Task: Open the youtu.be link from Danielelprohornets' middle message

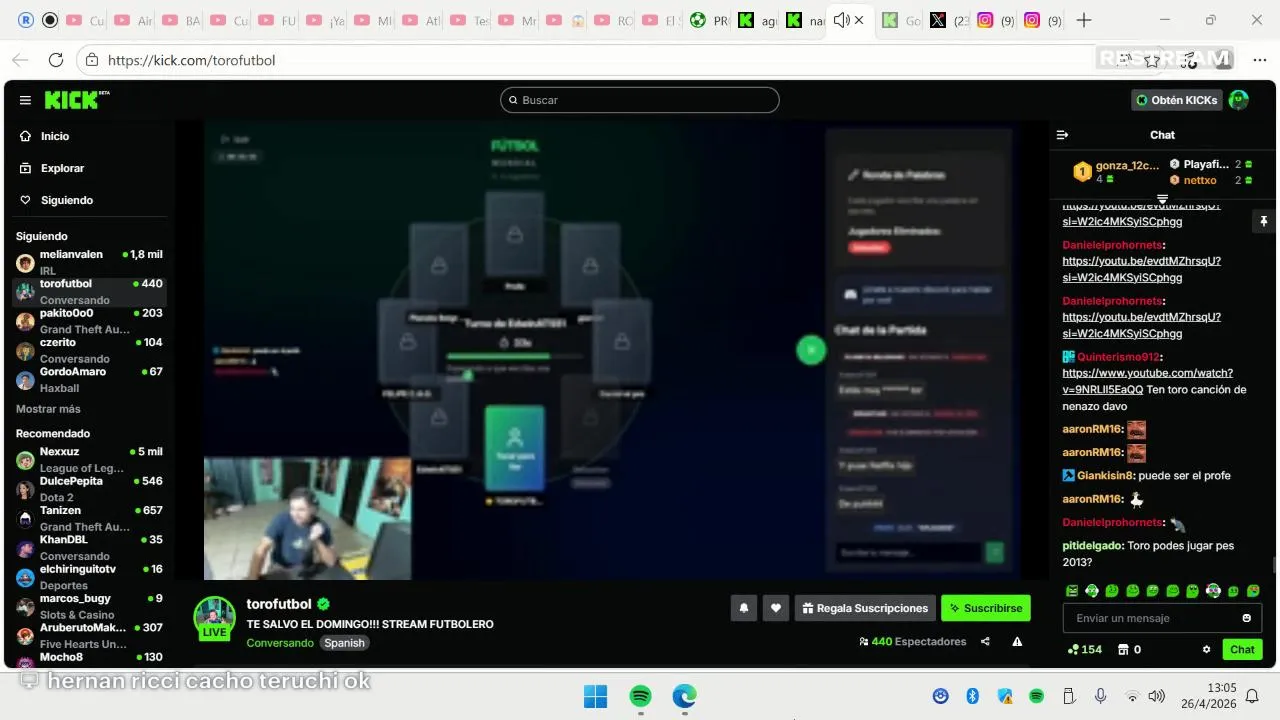Action: 1141,269
